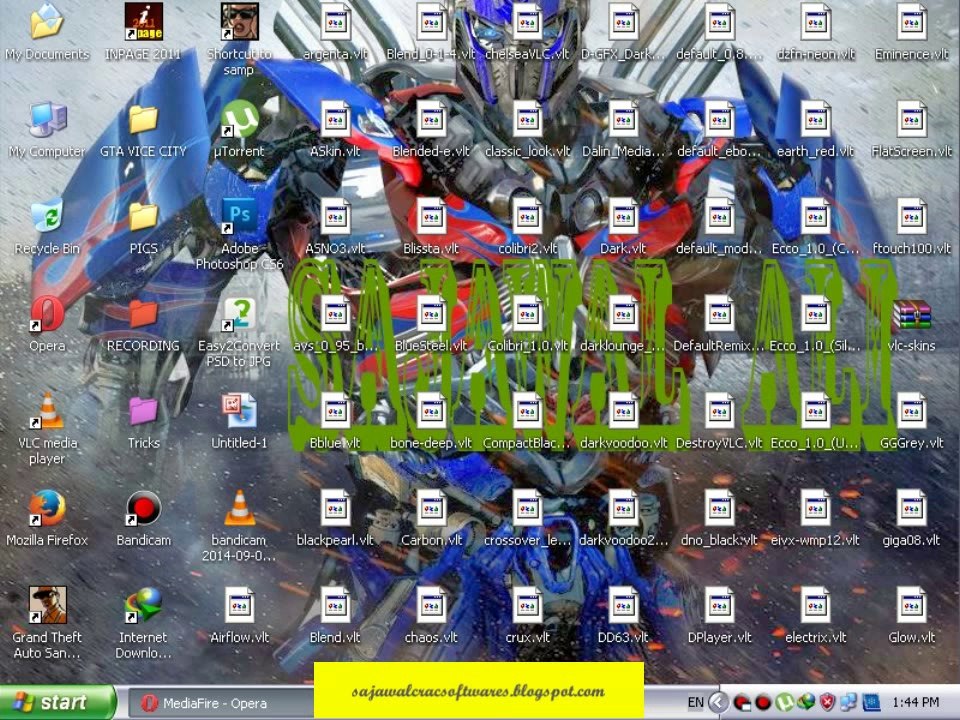Select the Eminence.vlt skin file
The image size is (960, 720).
coord(912,22)
